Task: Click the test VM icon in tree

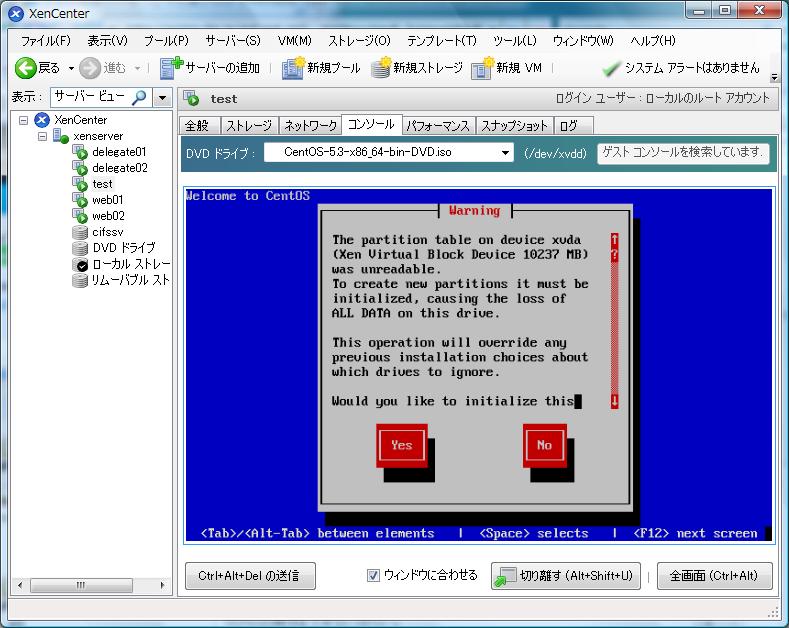Action: (x=80, y=184)
